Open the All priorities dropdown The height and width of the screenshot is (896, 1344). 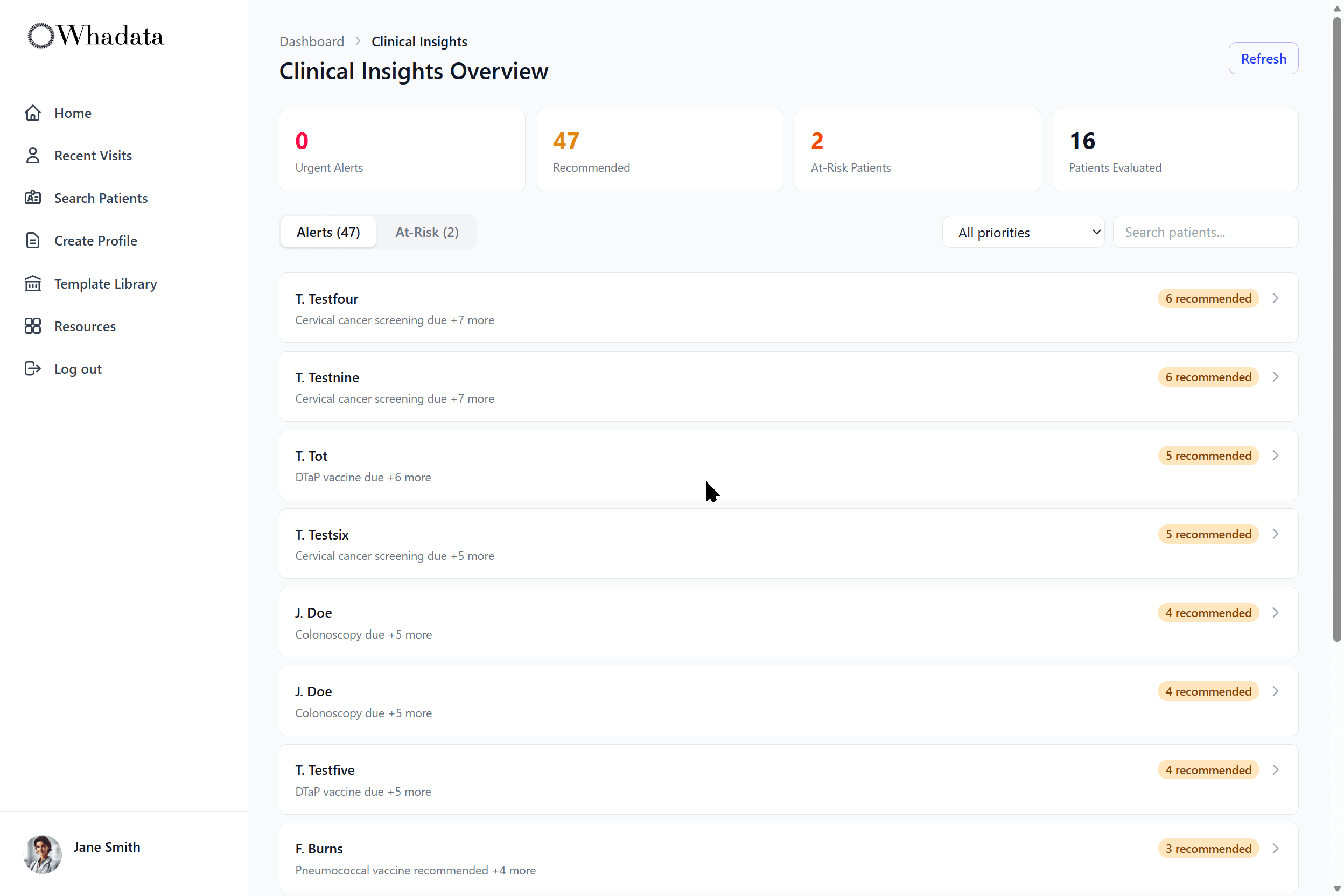[x=1024, y=232]
